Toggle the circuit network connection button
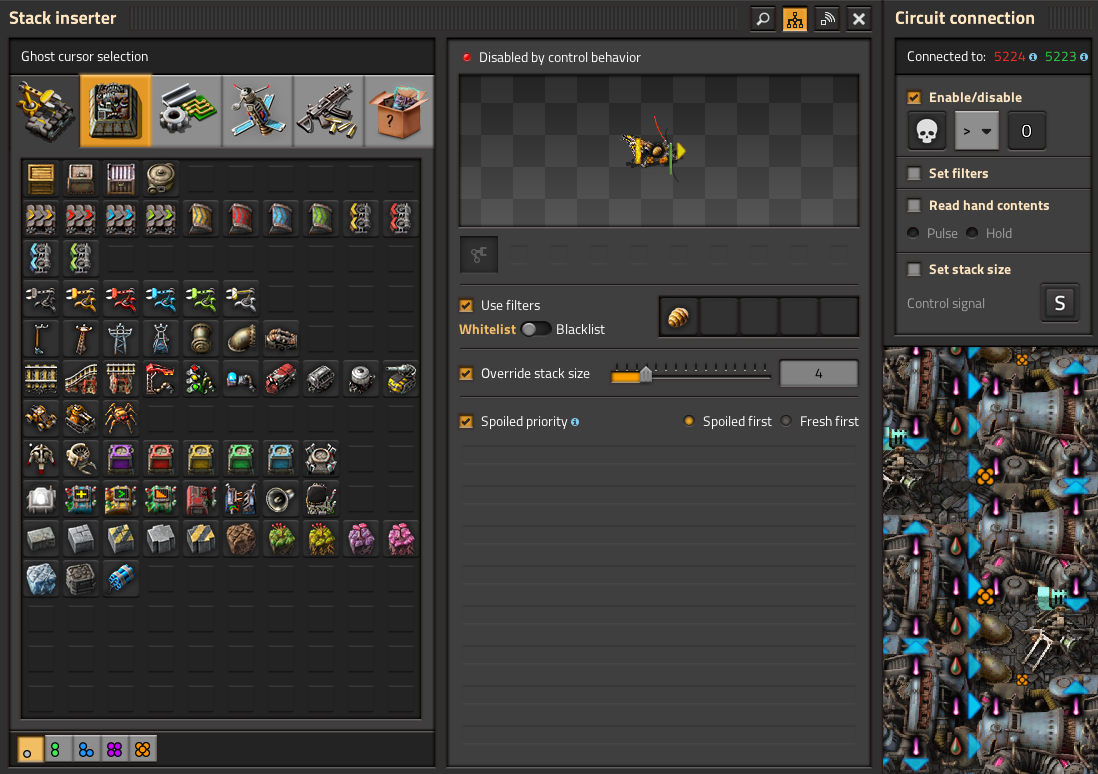 [x=795, y=19]
